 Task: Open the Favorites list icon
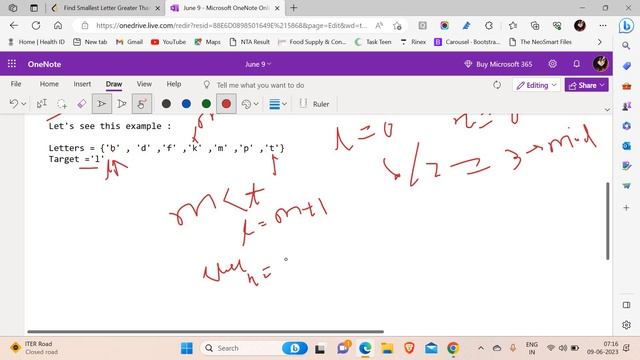(x=513, y=25)
